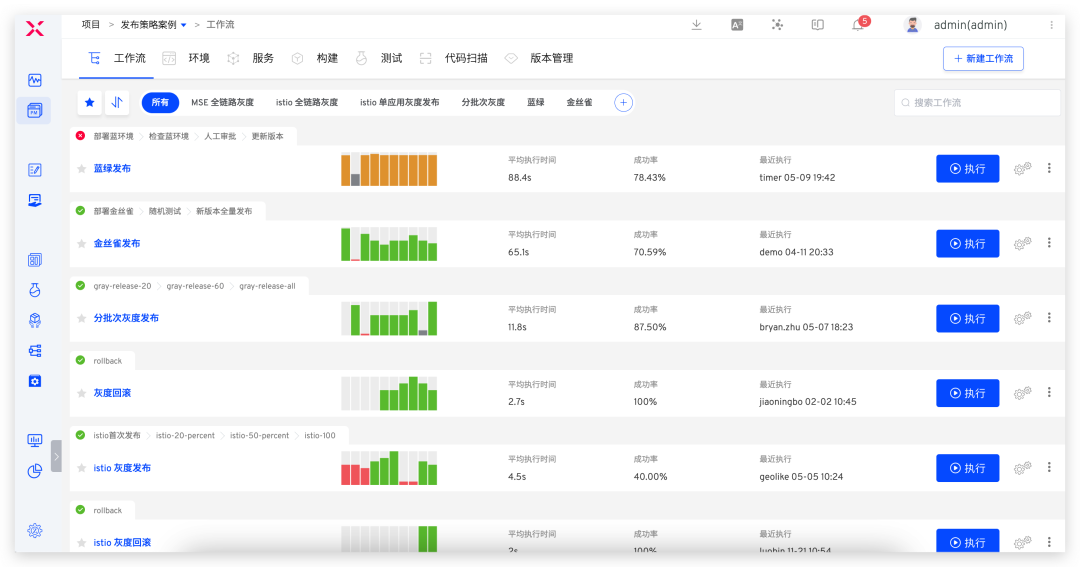1080x567 pixels.
Task: Click the run history bars of istio 灰度发布
Action: [x=389, y=468]
